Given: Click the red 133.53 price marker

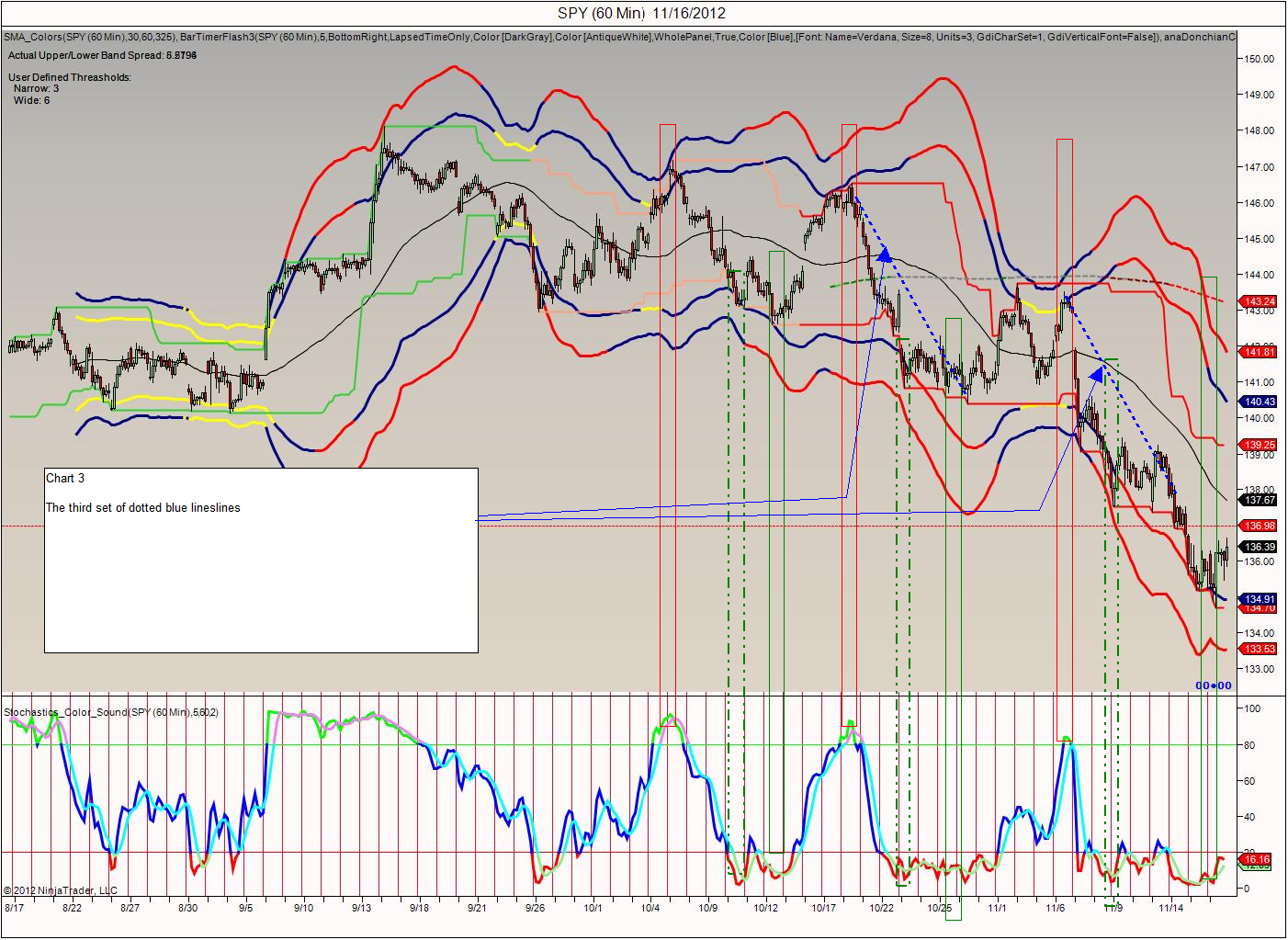Looking at the screenshot, I should click(x=1259, y=649).
